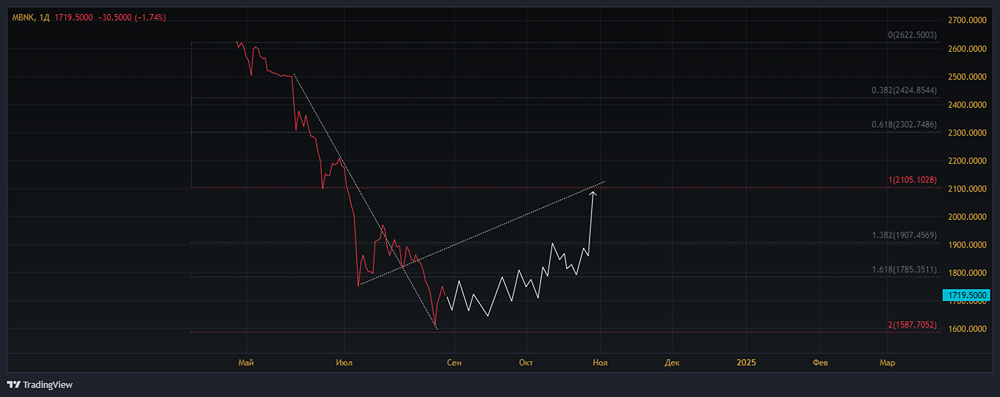Click the Июл time axis label
This screenshot has width=1000, height=397.
point(343,363)
